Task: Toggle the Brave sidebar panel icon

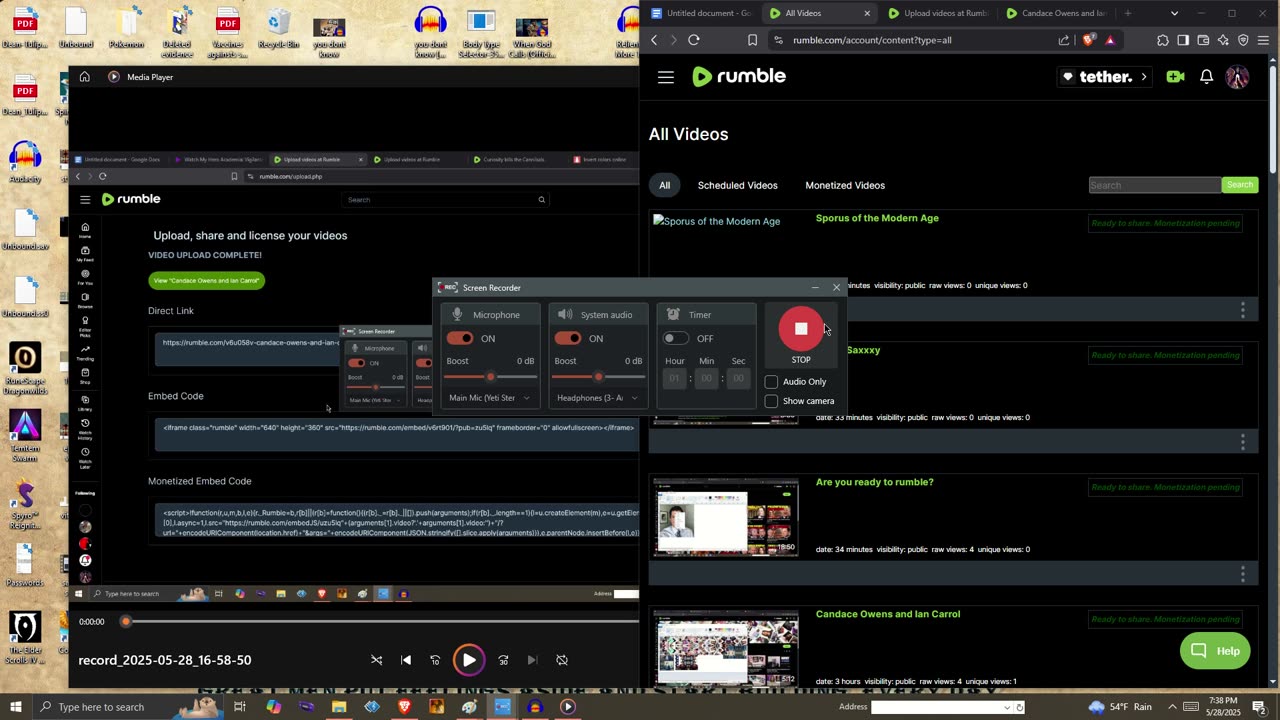Action: point(1183,40)
